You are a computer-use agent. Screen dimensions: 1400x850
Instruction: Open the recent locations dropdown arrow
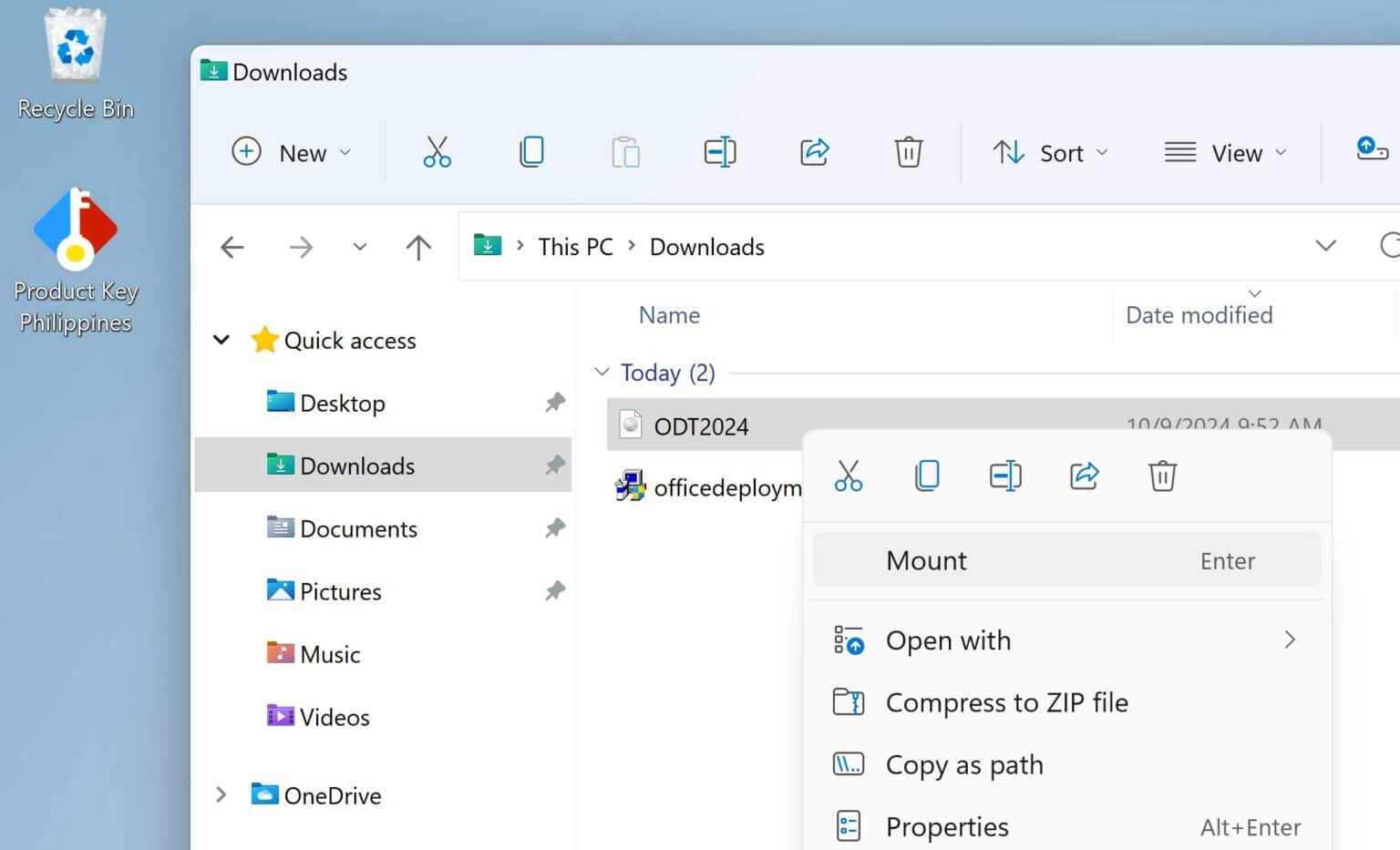coord(360,247)
